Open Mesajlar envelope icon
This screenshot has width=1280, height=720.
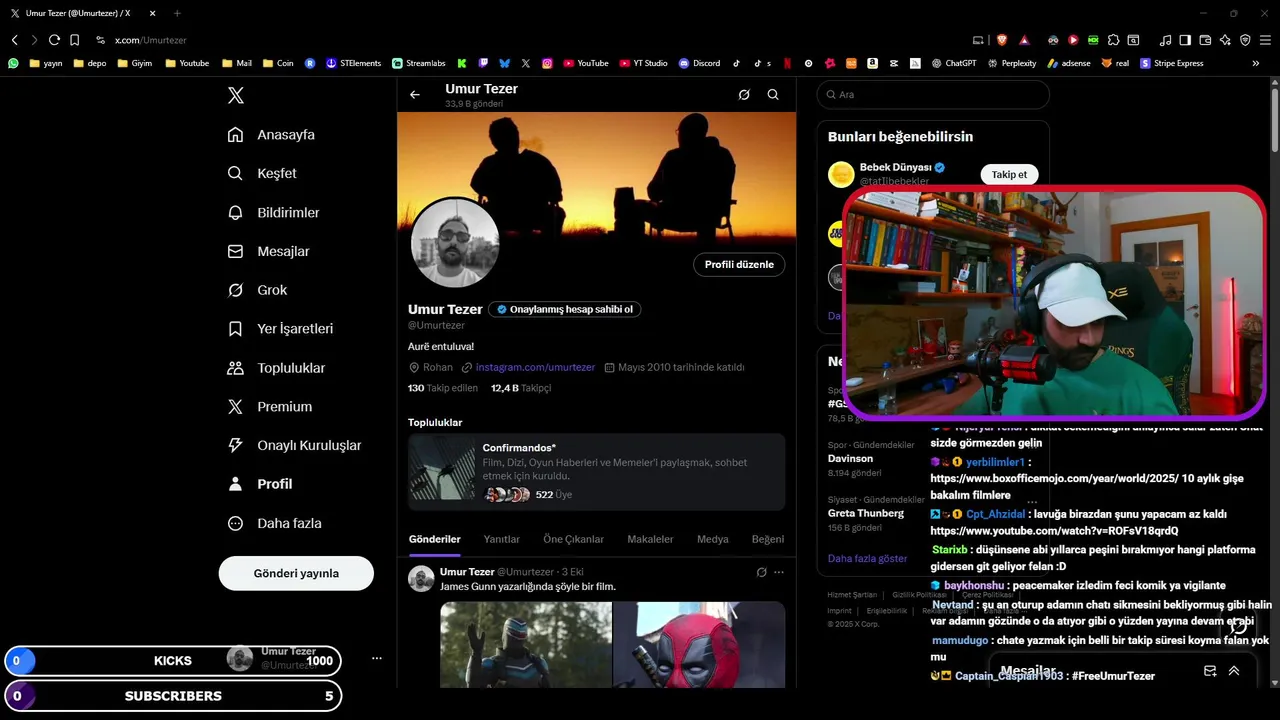[x=235, y=251]
